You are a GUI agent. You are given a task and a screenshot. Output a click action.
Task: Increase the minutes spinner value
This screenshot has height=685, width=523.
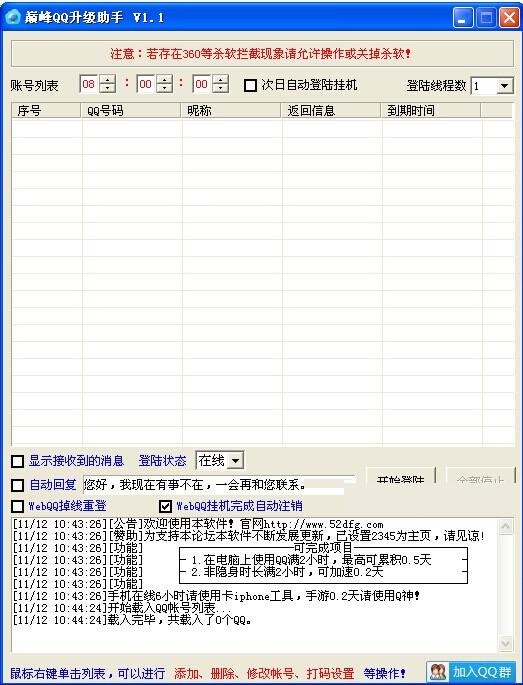[x=164, y=80]
